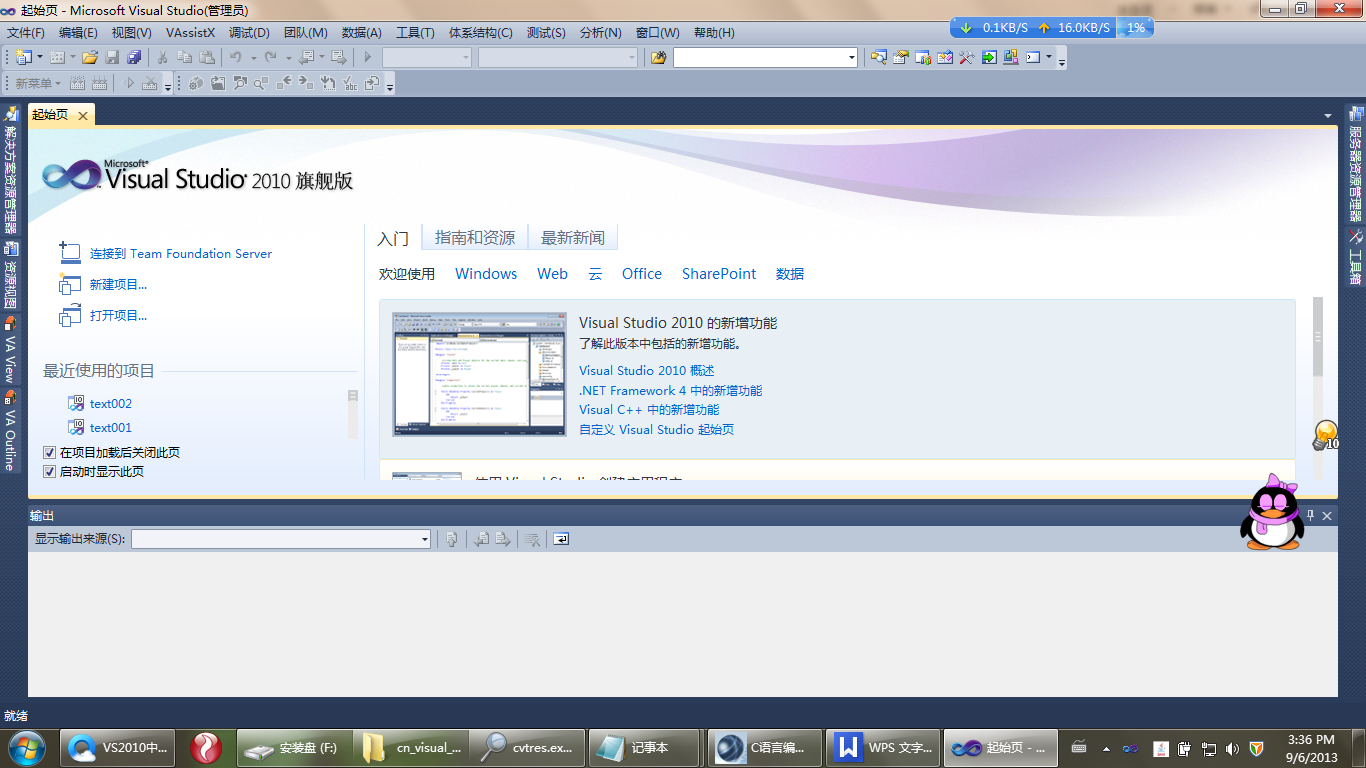
Task: Open the 调试(D) menu
Action: 249,33
